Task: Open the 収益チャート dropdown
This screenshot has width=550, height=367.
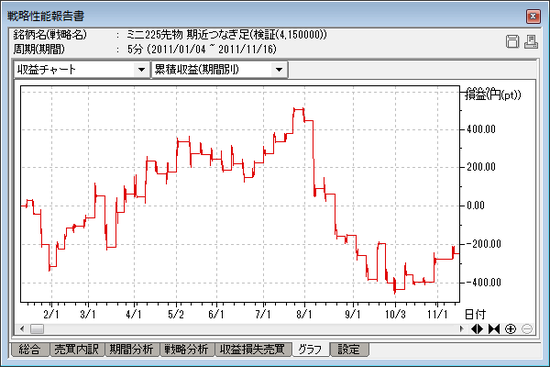Action: tap(141, 69)
